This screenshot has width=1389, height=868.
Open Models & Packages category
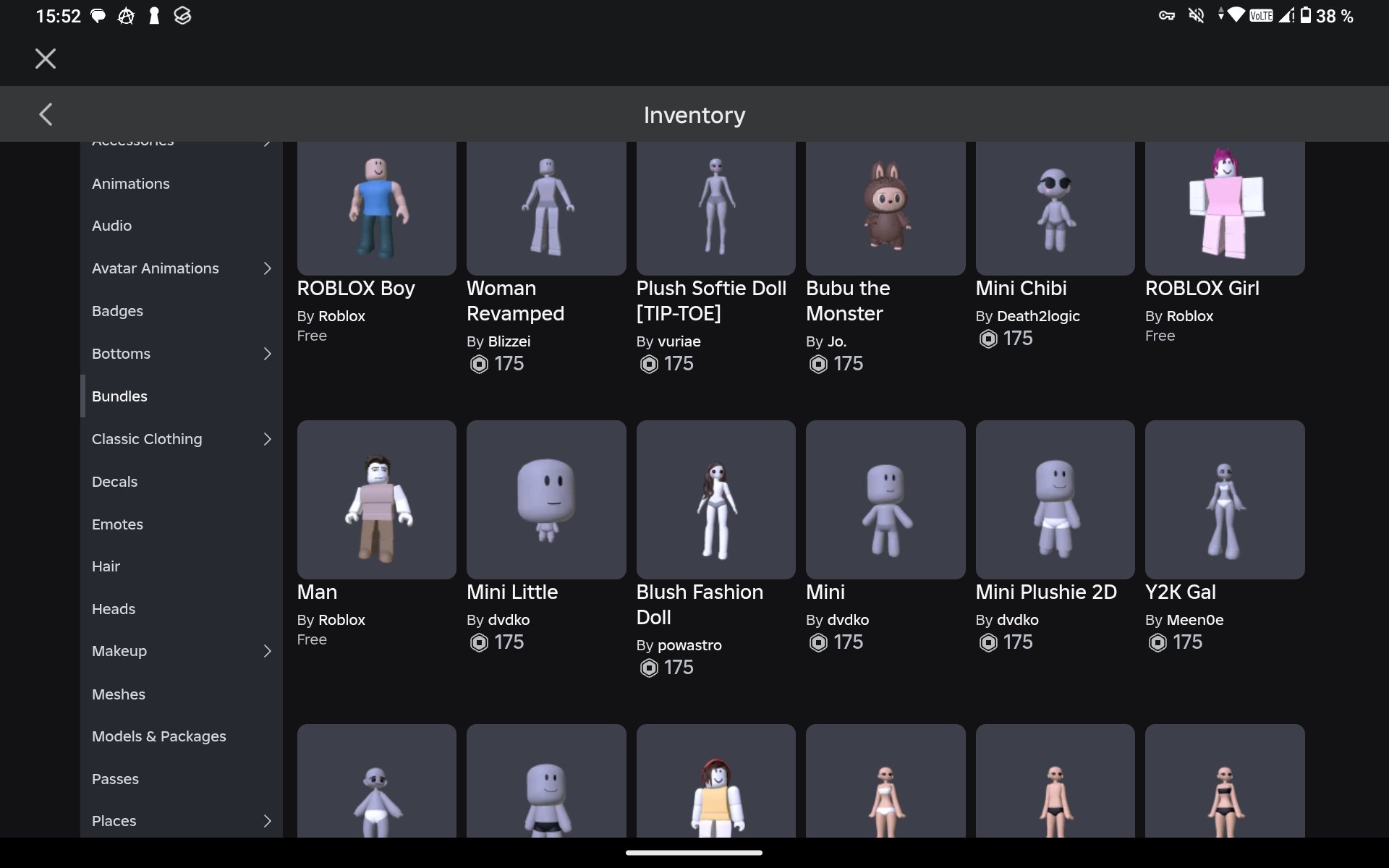(181, 736)
